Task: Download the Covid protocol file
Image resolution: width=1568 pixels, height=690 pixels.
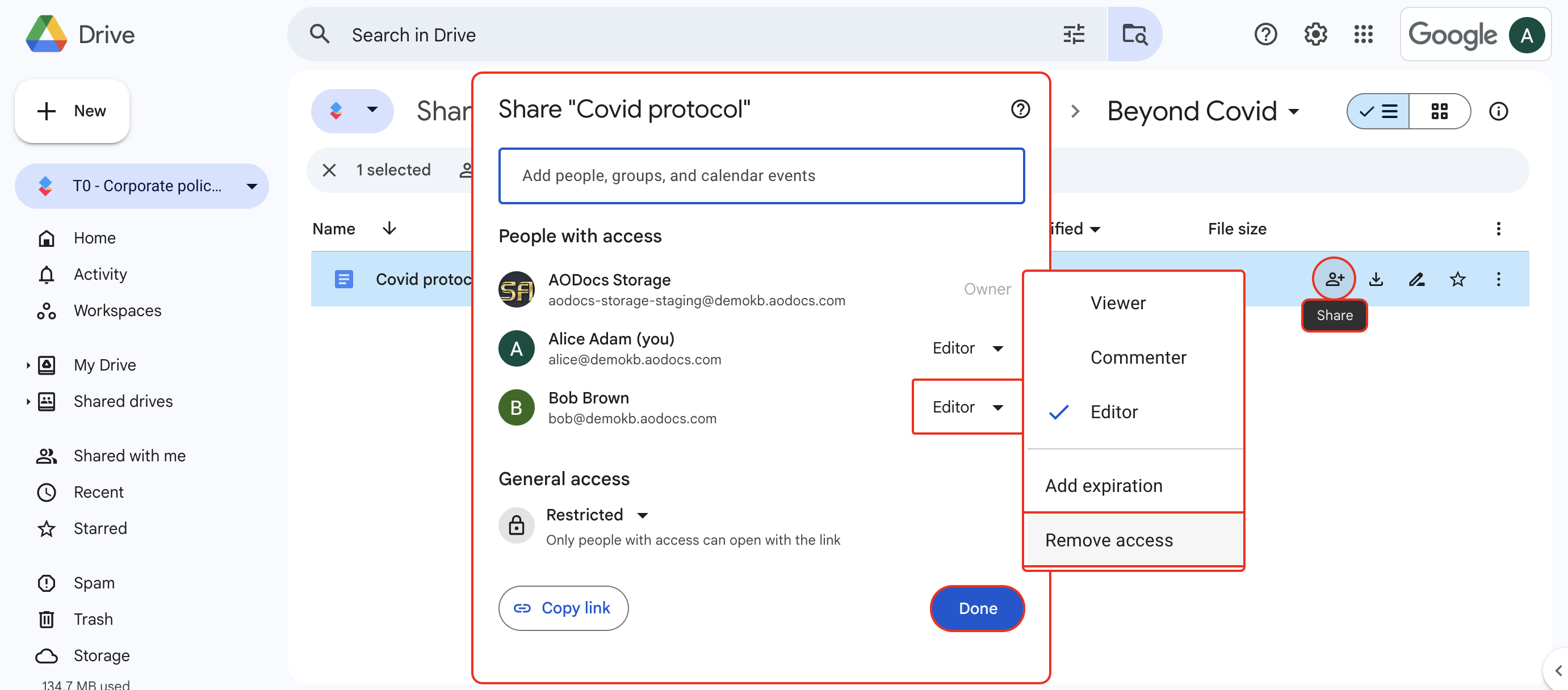Action: coord(1376,279)
